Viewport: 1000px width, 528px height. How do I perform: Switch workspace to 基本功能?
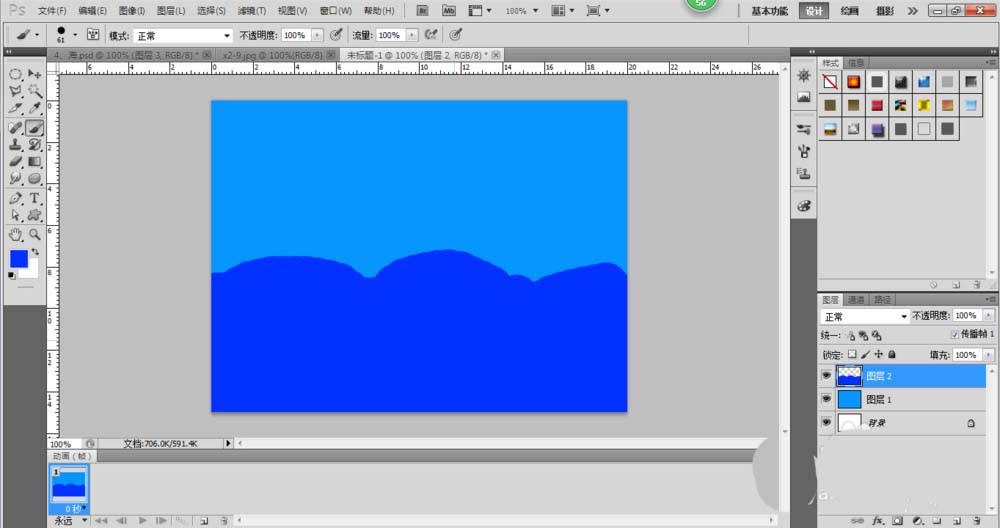click(774, 11)
